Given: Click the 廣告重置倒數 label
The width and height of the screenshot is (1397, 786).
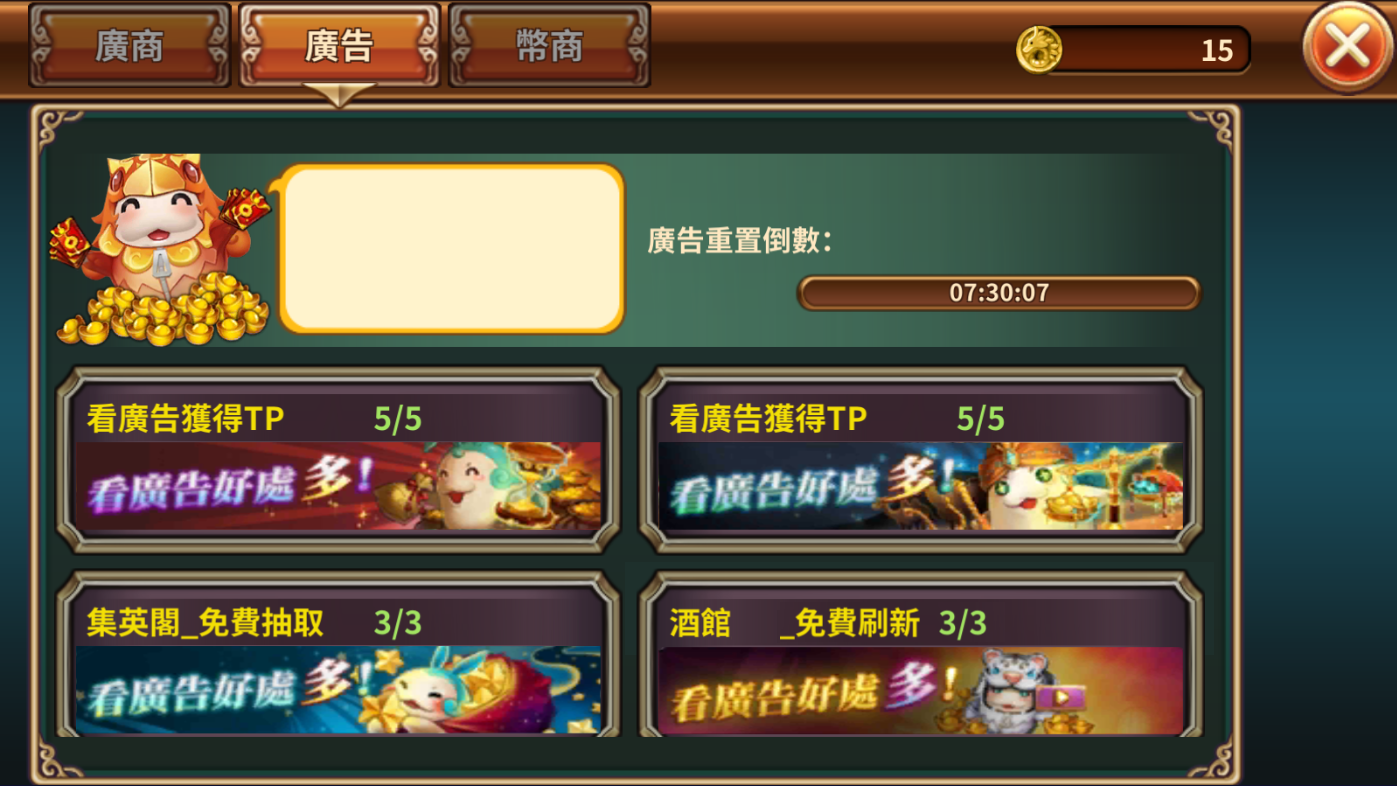Looking at the screenshot, I should 739,240.
